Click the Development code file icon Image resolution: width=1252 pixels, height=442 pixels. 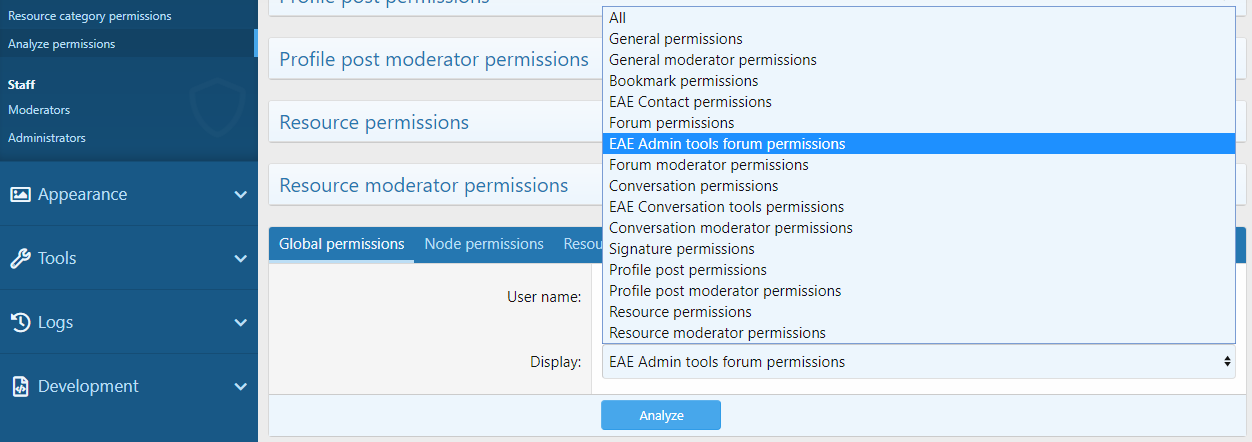coord(20,386)
